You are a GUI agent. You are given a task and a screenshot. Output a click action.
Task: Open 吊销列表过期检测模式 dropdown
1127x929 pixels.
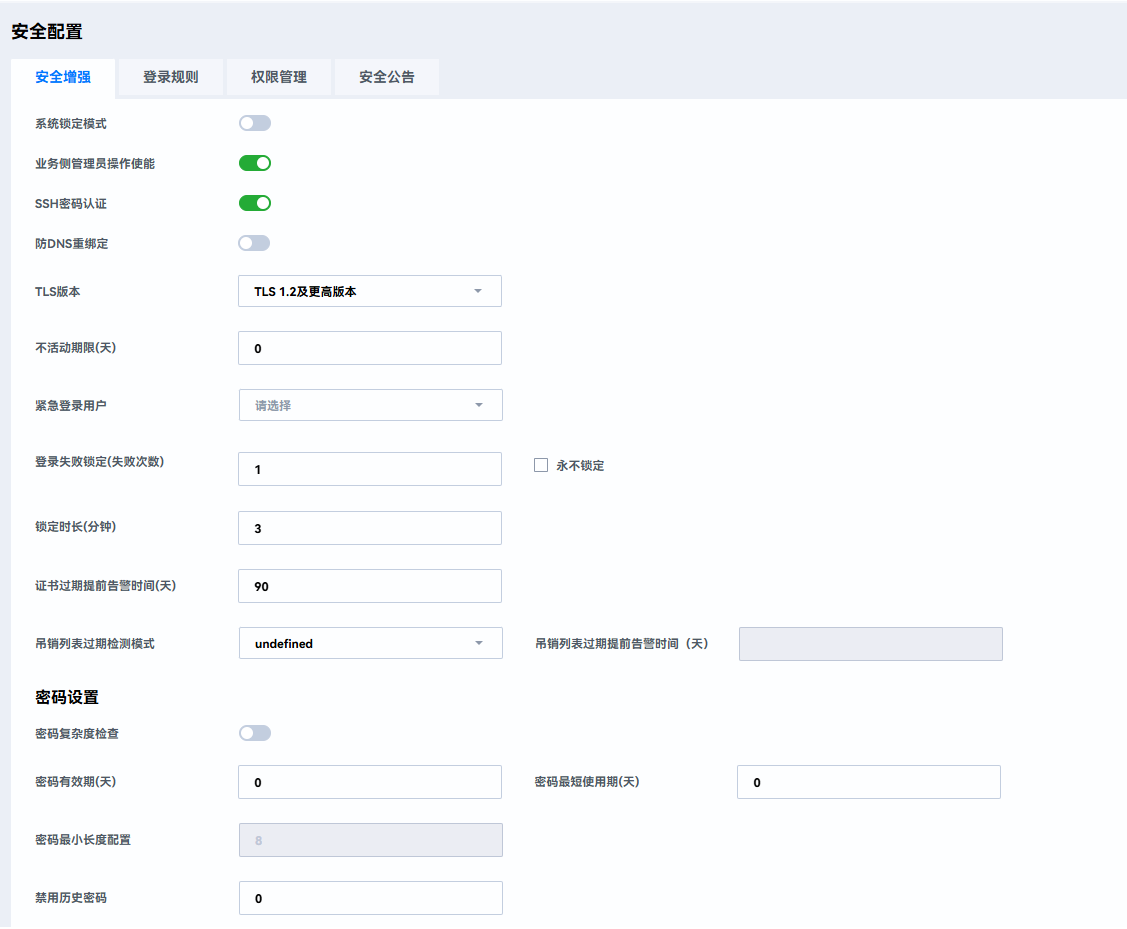point(369,643)
